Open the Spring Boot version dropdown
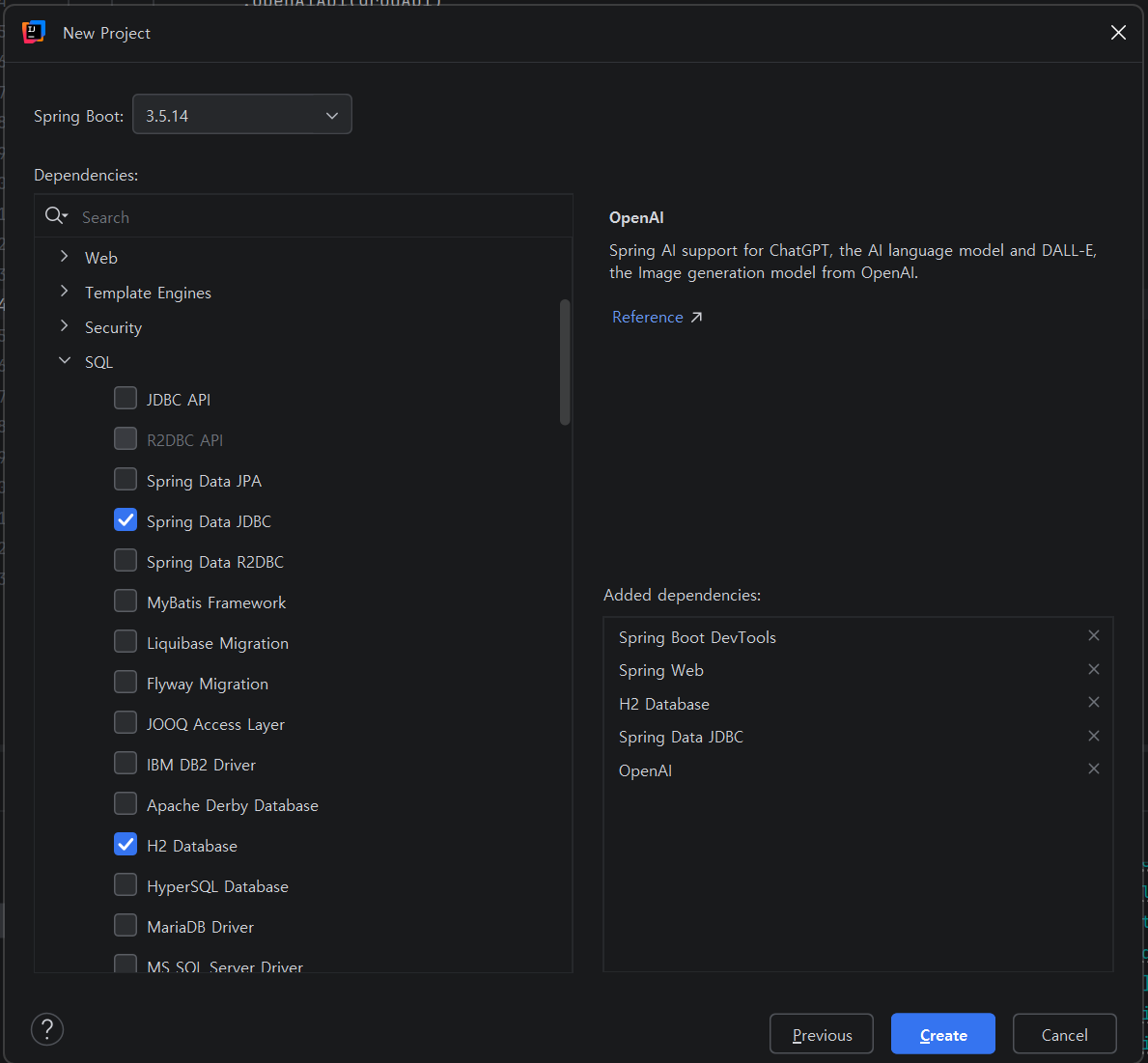Image resolution: width=1148 pixels, height=1063 pixels. 241,115
